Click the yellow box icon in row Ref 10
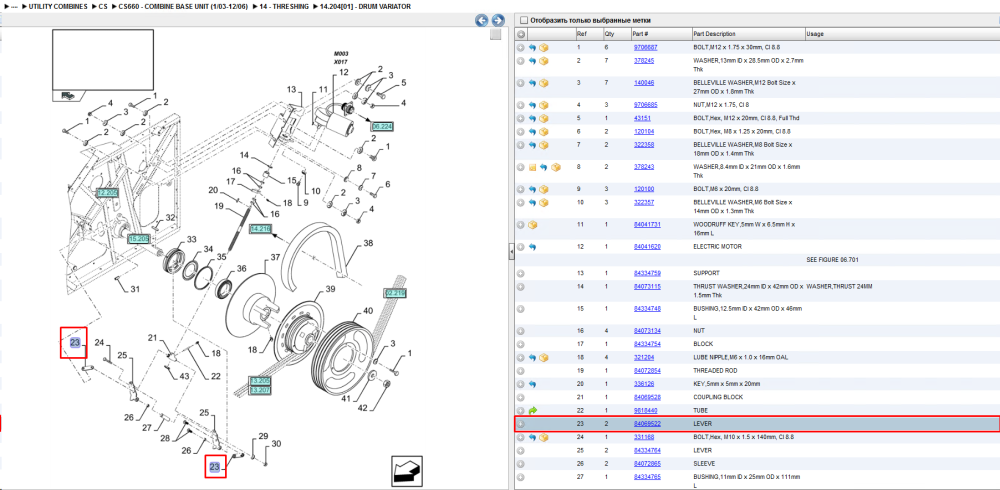 click(544, 202)
